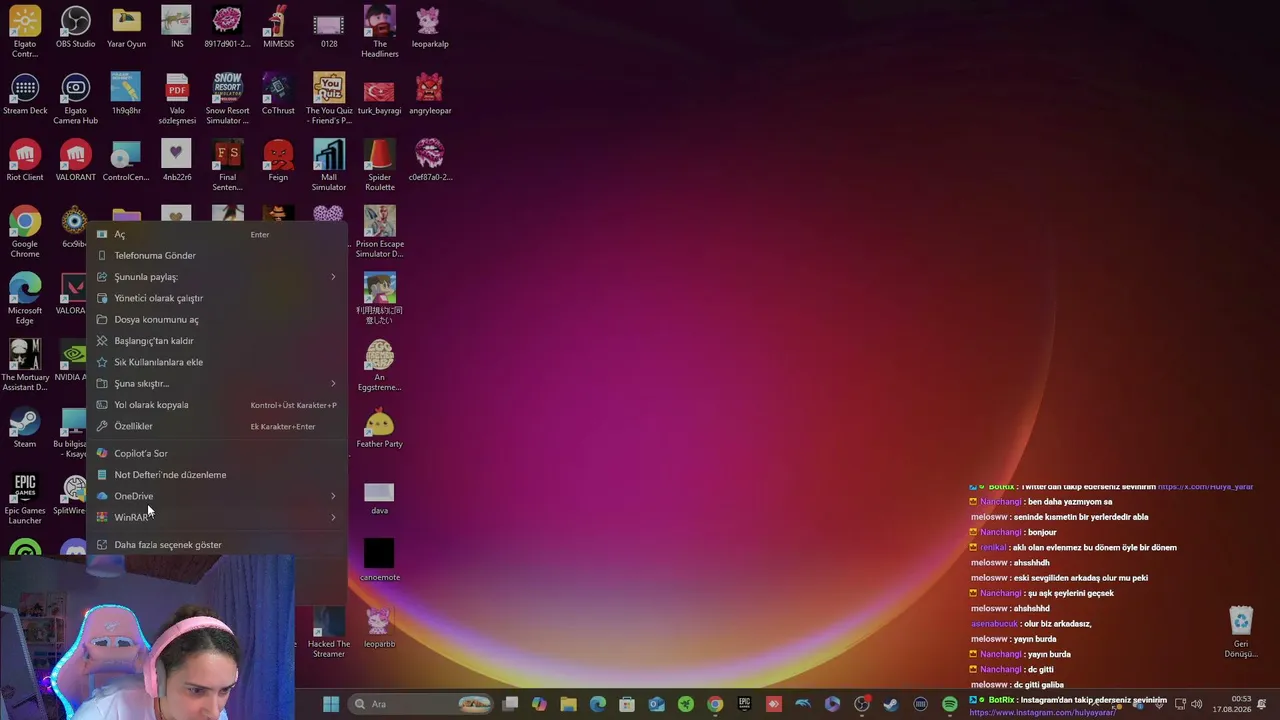Select the Feather Party game icon
The image size is (1280, 720).
click(x=380, y=427)
